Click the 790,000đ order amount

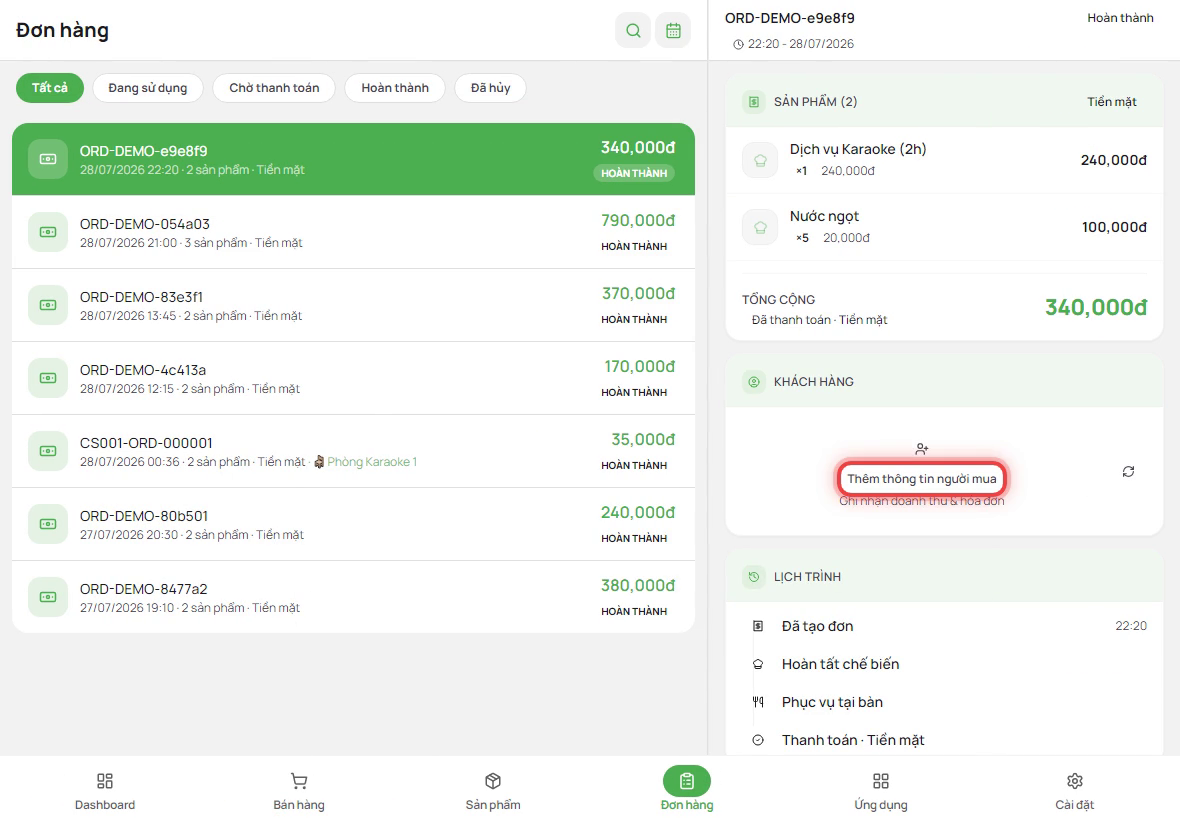pos(637,220)
